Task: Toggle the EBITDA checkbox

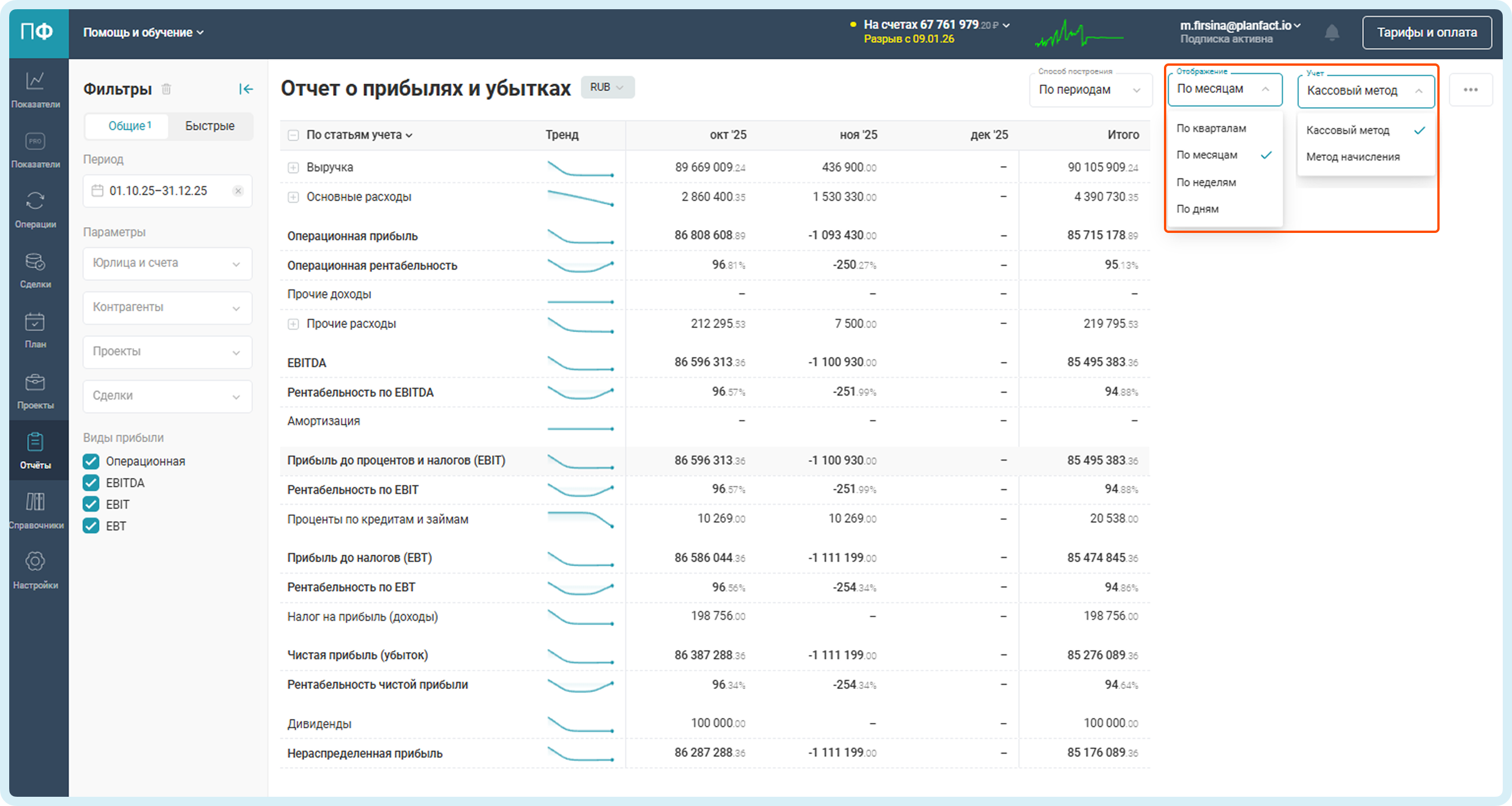Action: coord(91,483)
